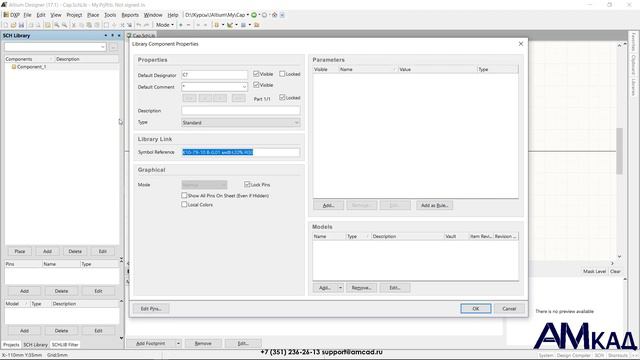Open the Tools menu
Screen dimensions: 640x360
(110, 15)
